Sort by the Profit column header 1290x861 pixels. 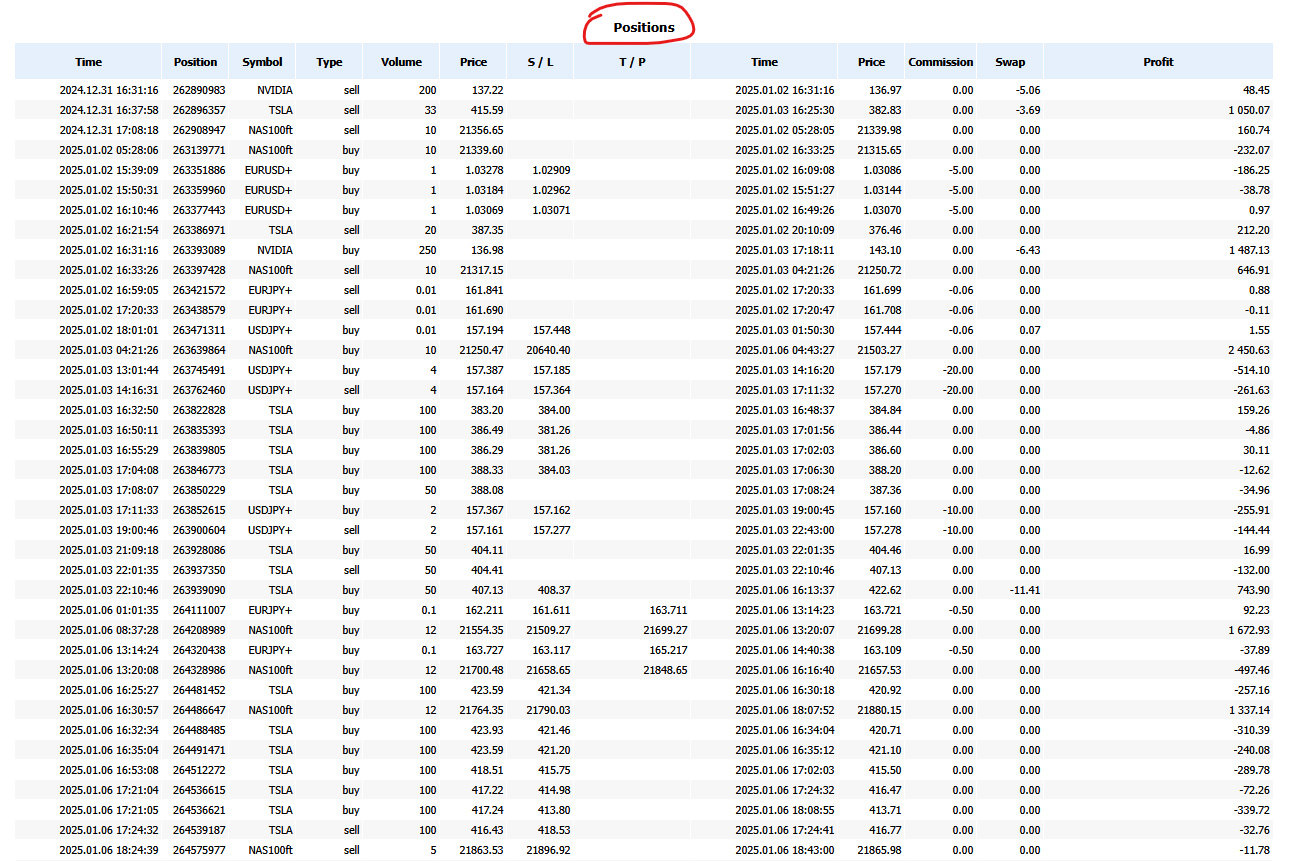1158,61
